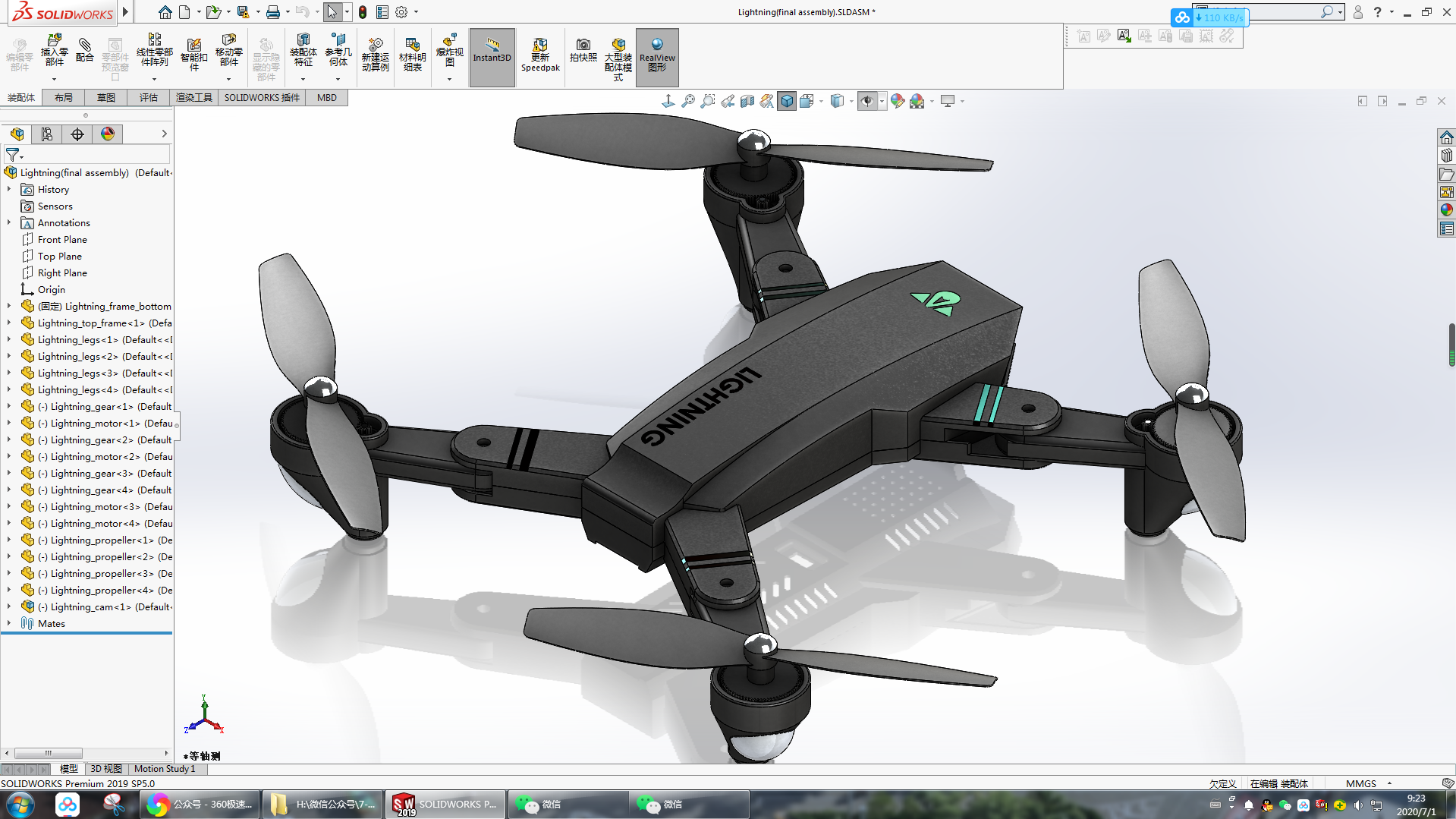Open the Apply Scene dropdown arrow
Screen dimensions: 1456x819
click(x=932, y=101)
